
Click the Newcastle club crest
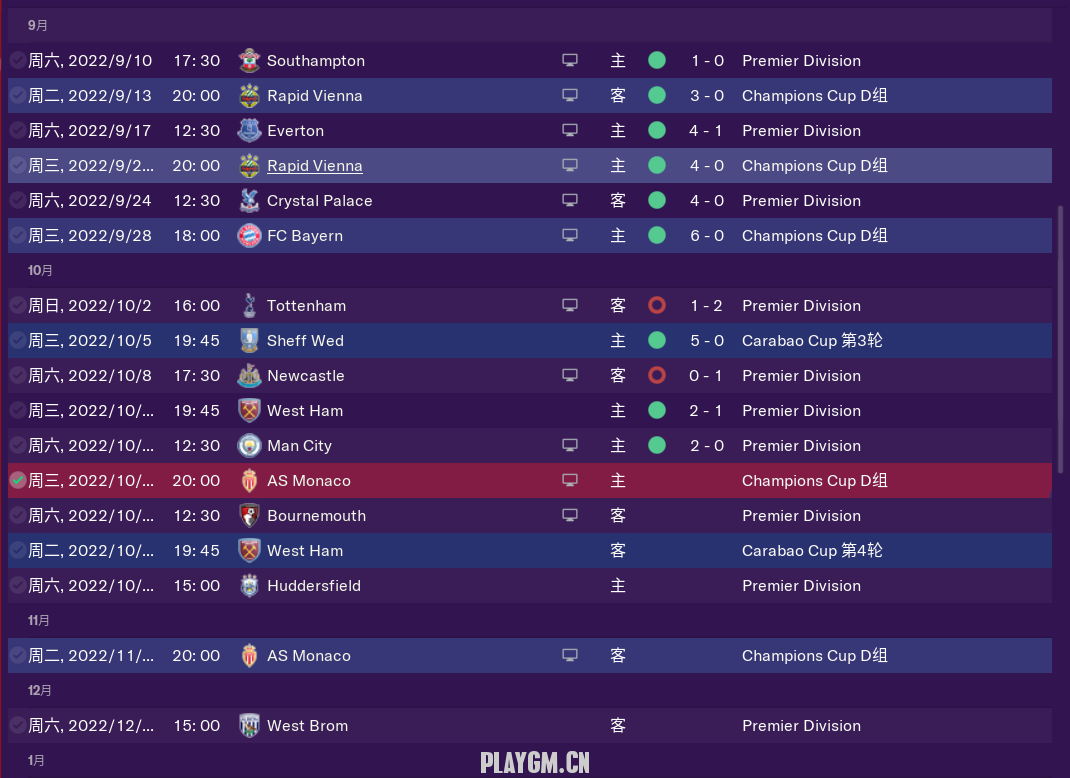[x=249, y=376]
